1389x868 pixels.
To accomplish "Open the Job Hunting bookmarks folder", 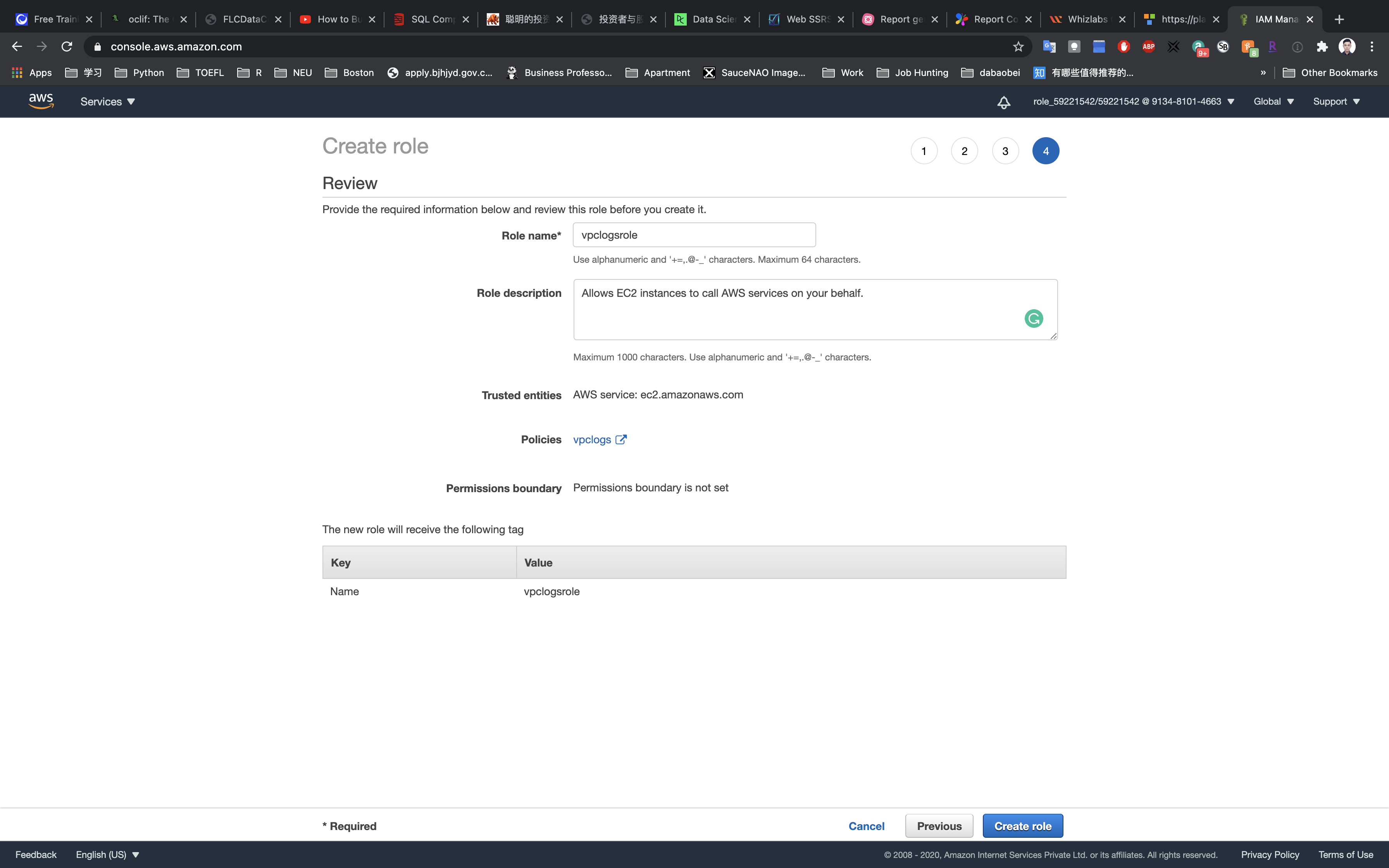I will coord(913,72).
